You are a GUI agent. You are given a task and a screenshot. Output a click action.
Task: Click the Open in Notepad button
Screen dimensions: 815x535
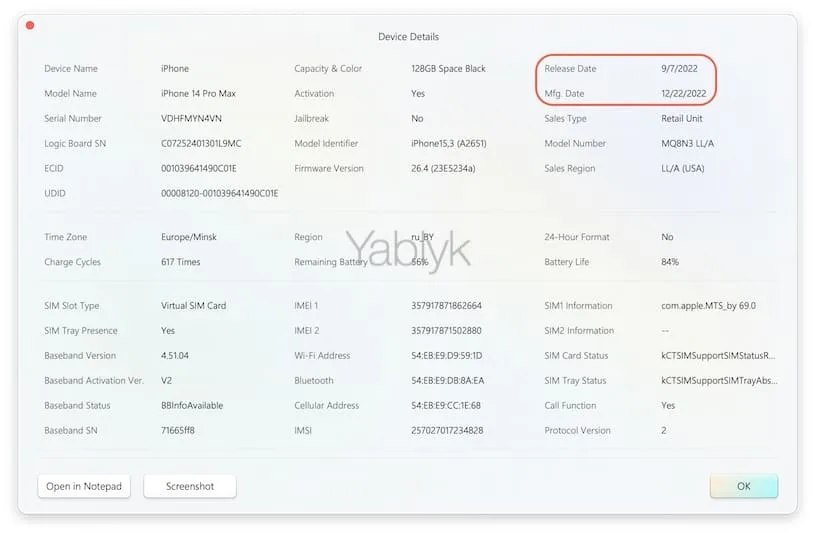click(84, 487)
